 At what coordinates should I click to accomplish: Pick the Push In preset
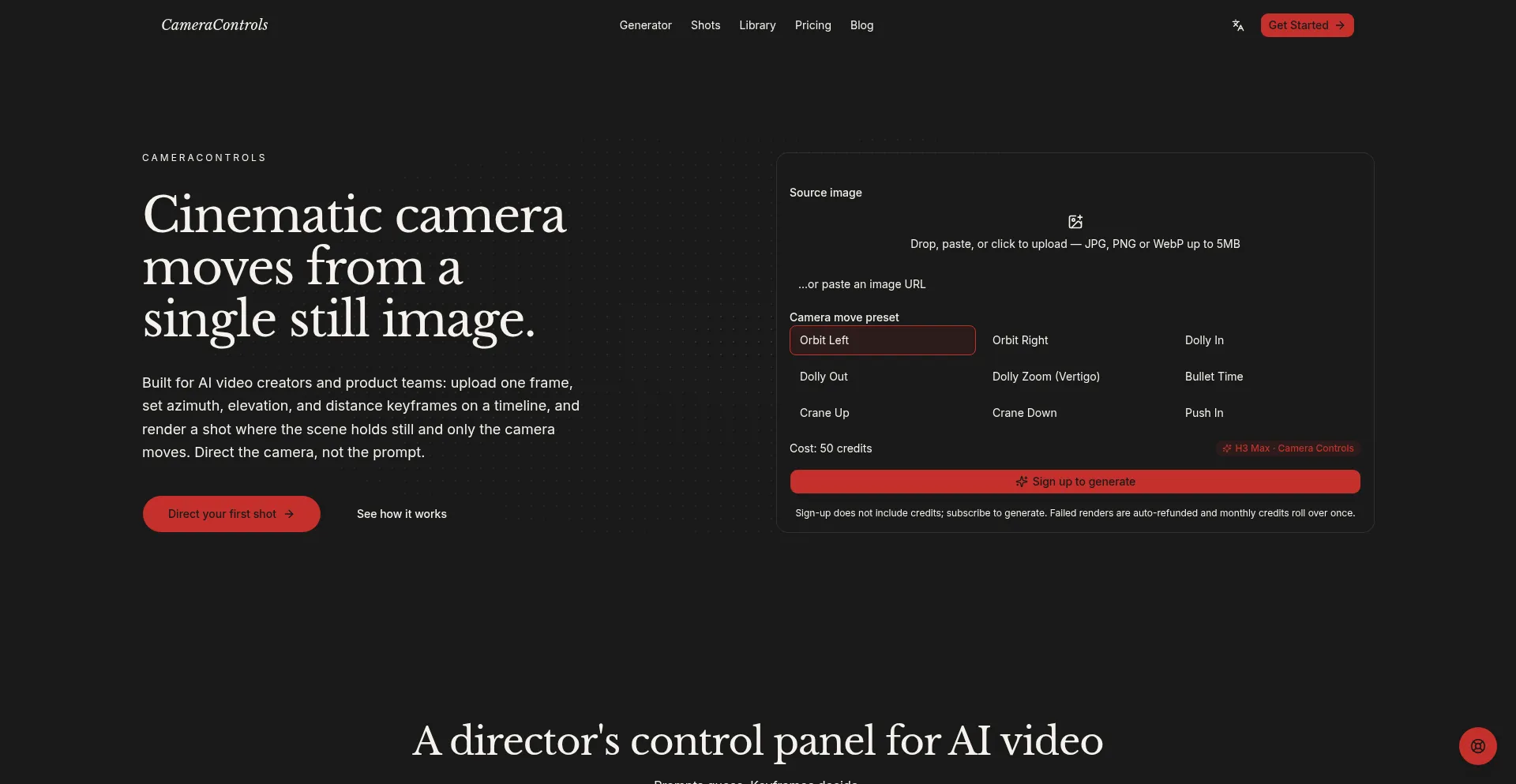[x=1268, y=413]
